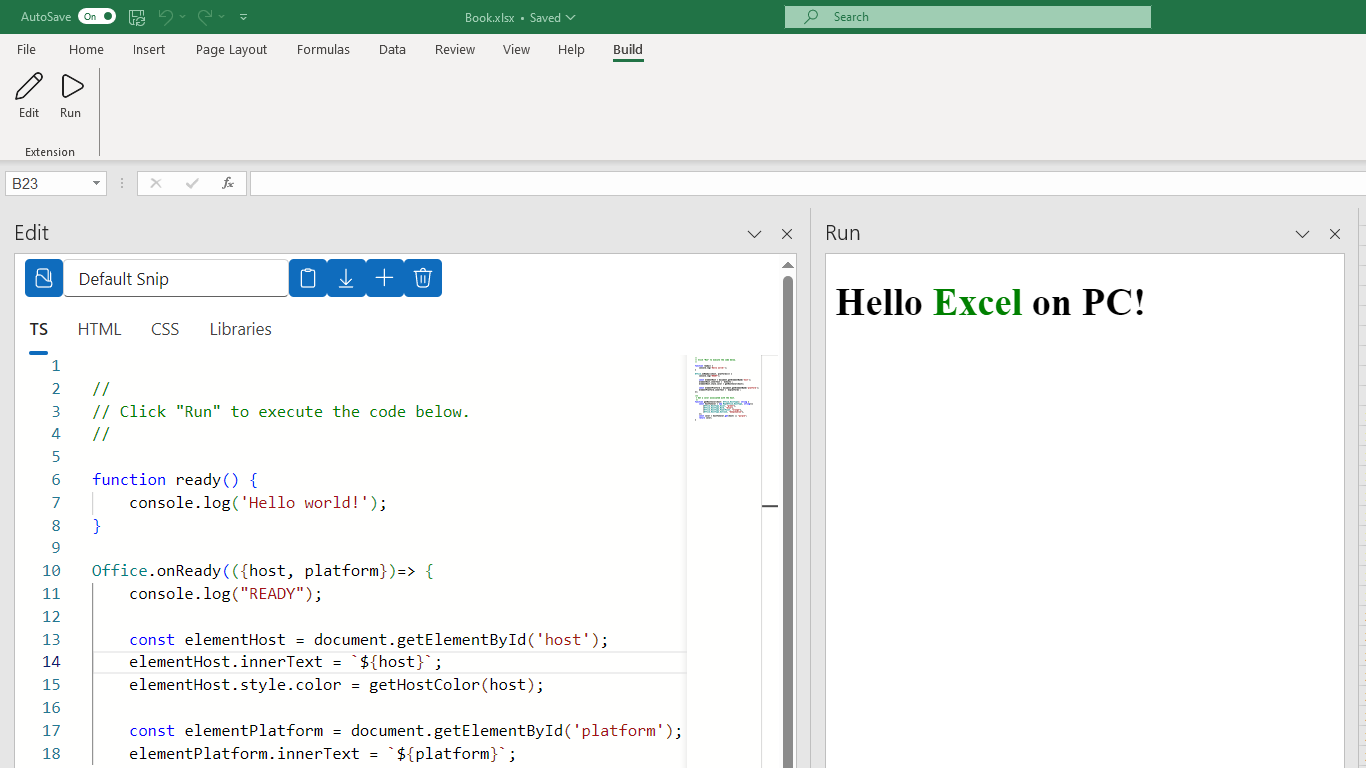The image size is (1366, 768).
Task: Go to the Formulas tab
Action: (x=323, y=50)
